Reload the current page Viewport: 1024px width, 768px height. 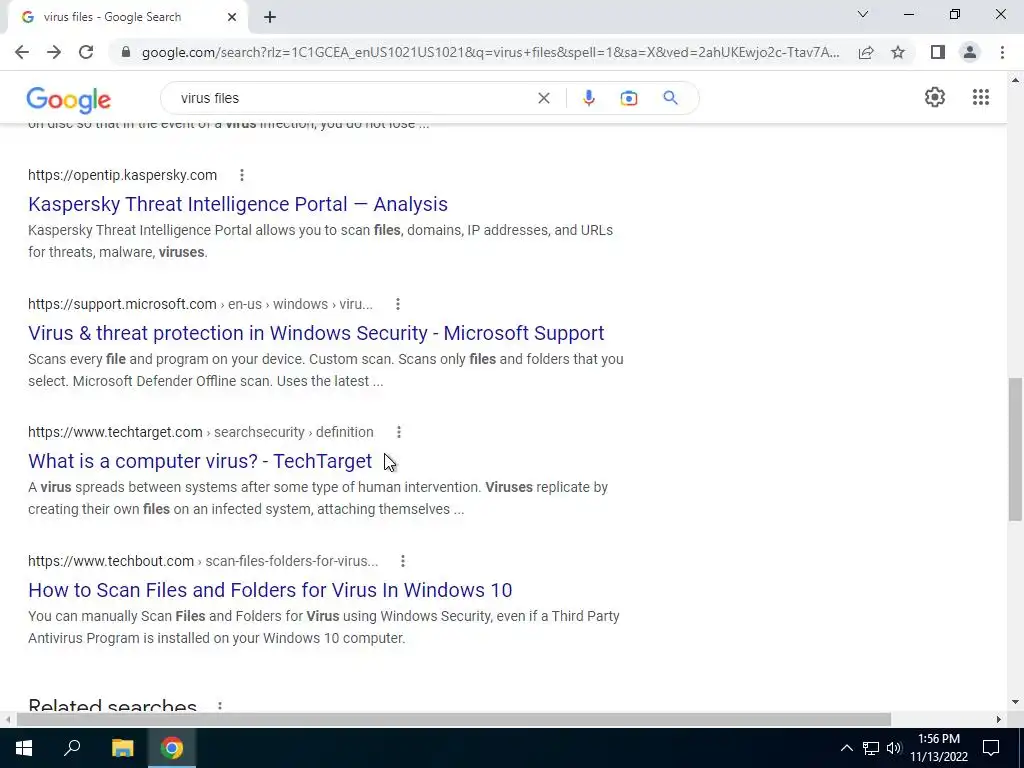(86, 52)
